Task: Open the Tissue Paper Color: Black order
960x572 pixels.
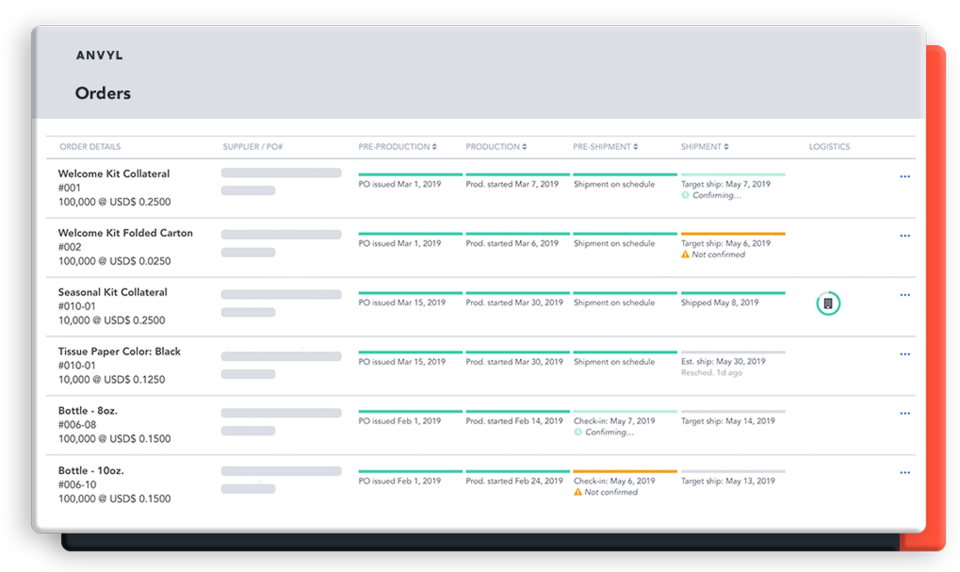Action: point(119,352)
